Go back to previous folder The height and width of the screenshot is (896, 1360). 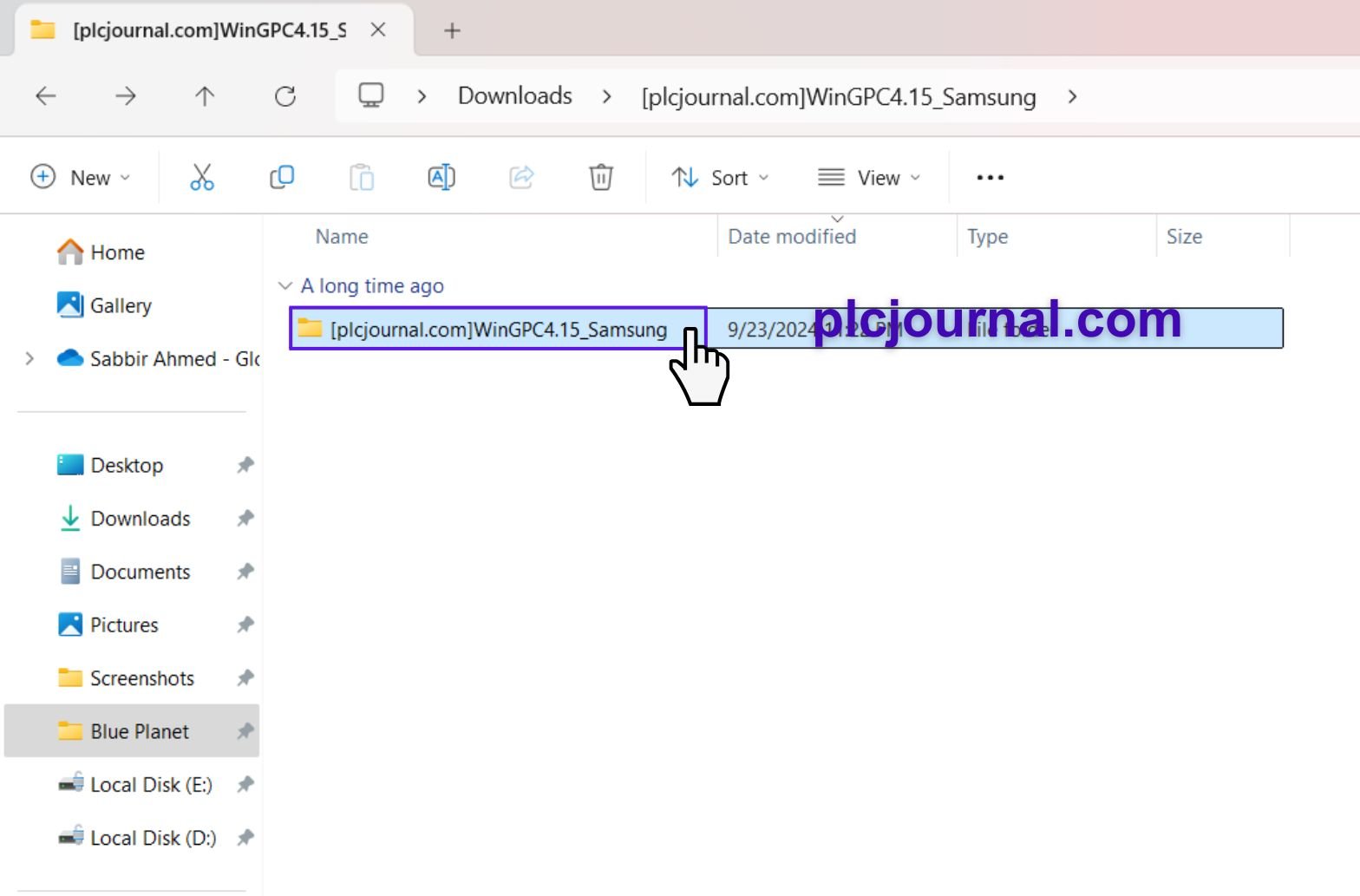tap(46, 96)
